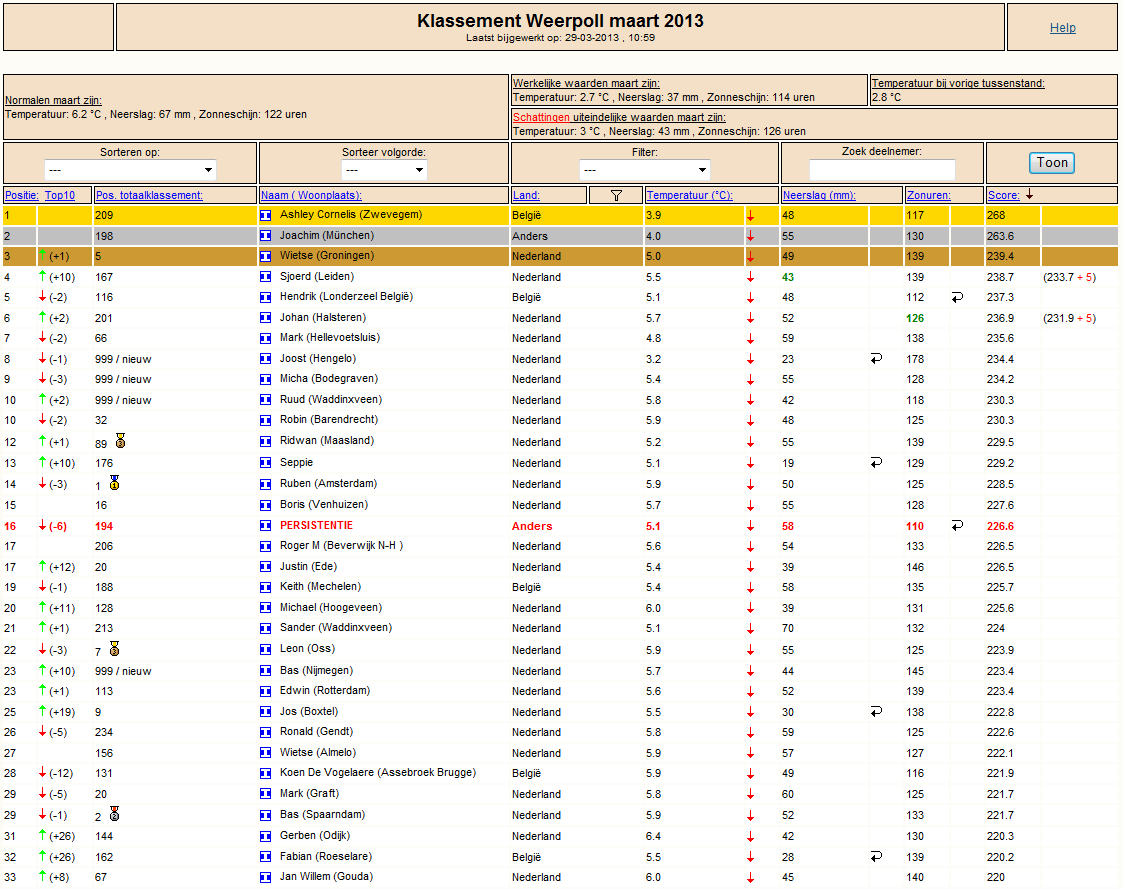
Task: Click the blue icon beside Ashley Cornelis
Action: 265,215
